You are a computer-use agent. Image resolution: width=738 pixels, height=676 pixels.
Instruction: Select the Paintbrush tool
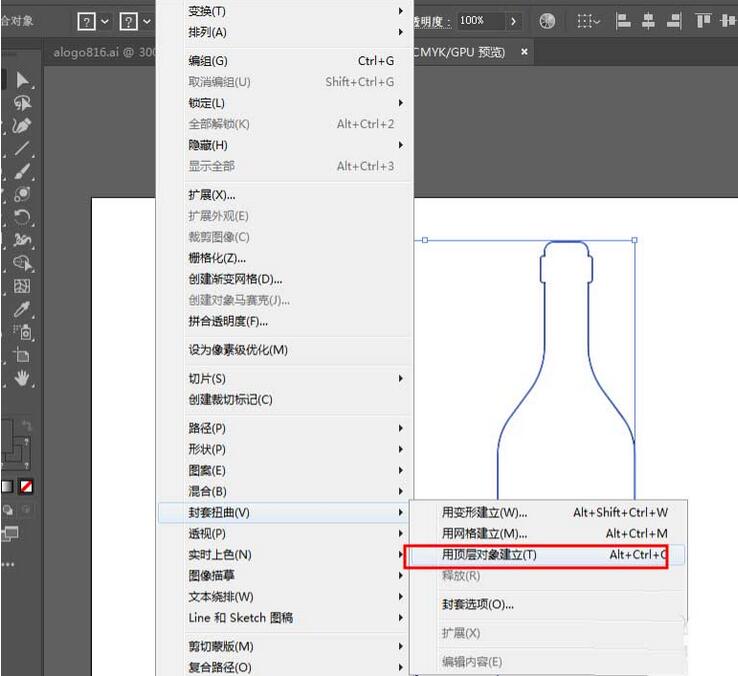(x=22, y=171)
